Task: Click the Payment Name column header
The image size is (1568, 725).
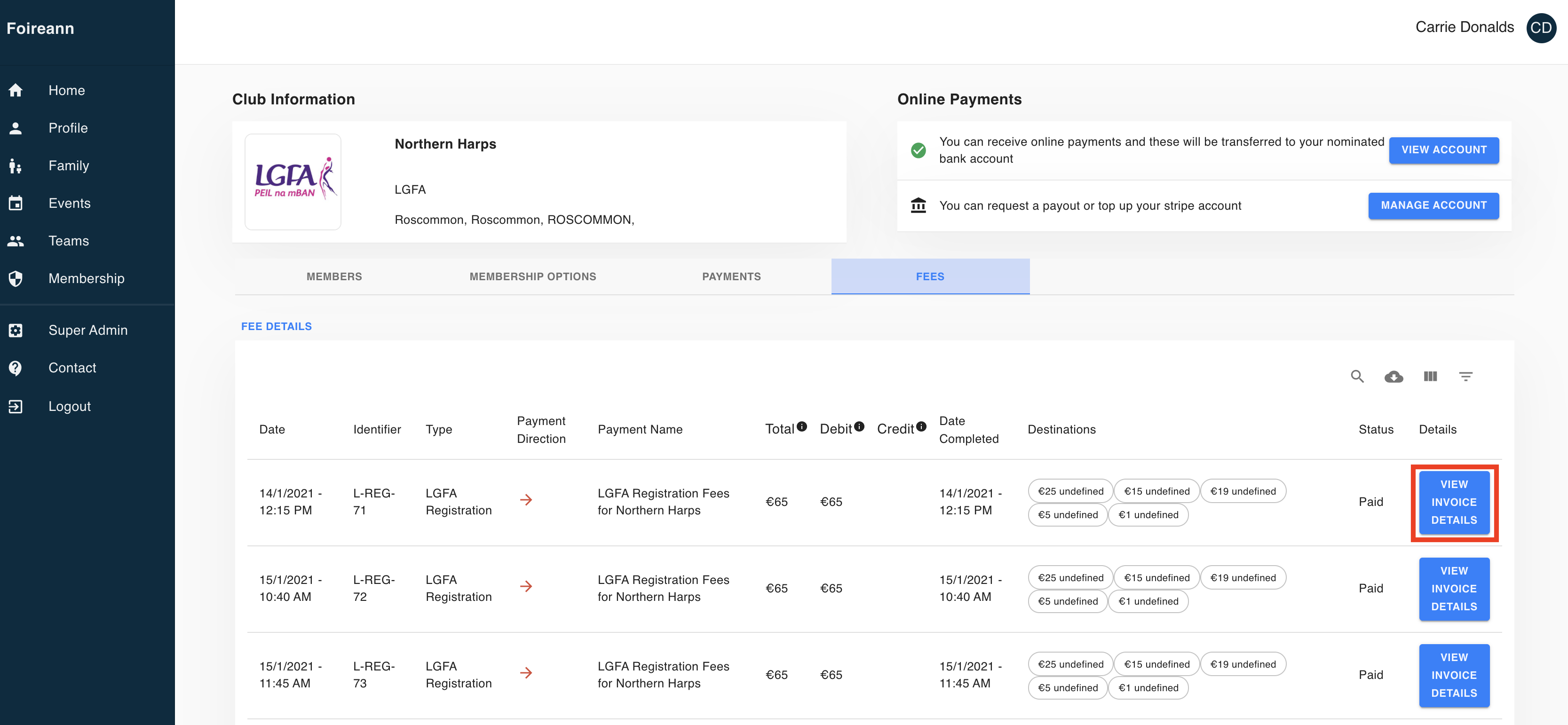Action: pos(640,430)
